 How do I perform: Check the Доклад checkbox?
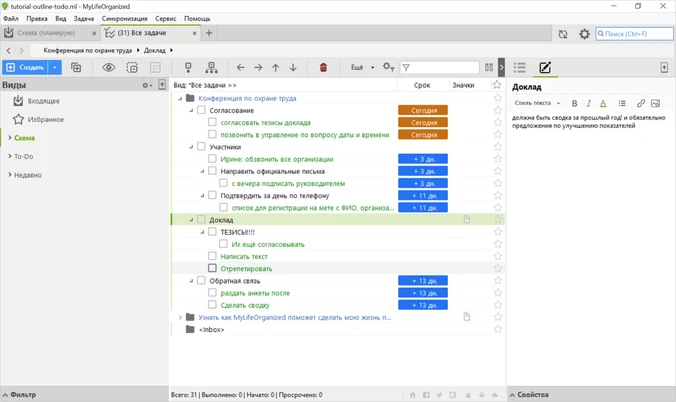point(201,220)
